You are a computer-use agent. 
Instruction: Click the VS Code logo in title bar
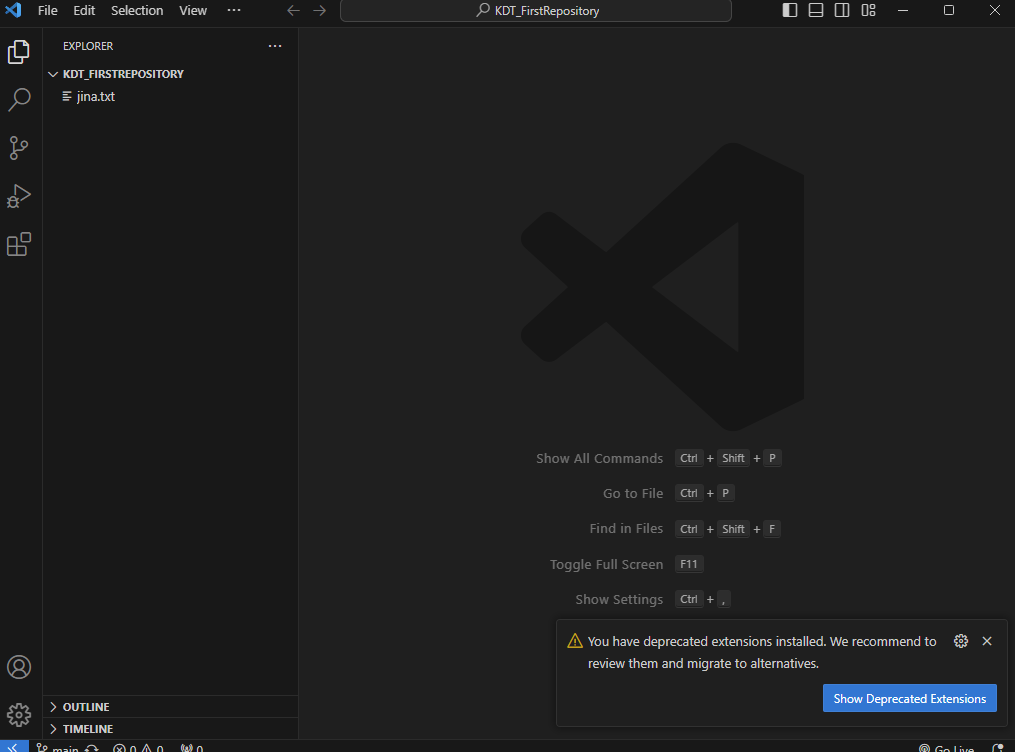[x=14, y=10]
